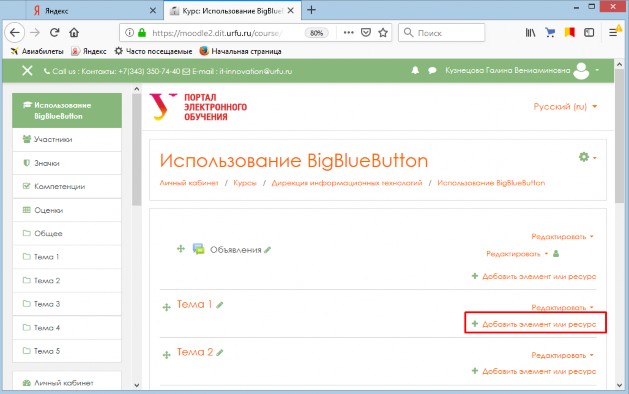Click the Поиск search field
Viewport: 629px width, 394px height.
point(441,32)
